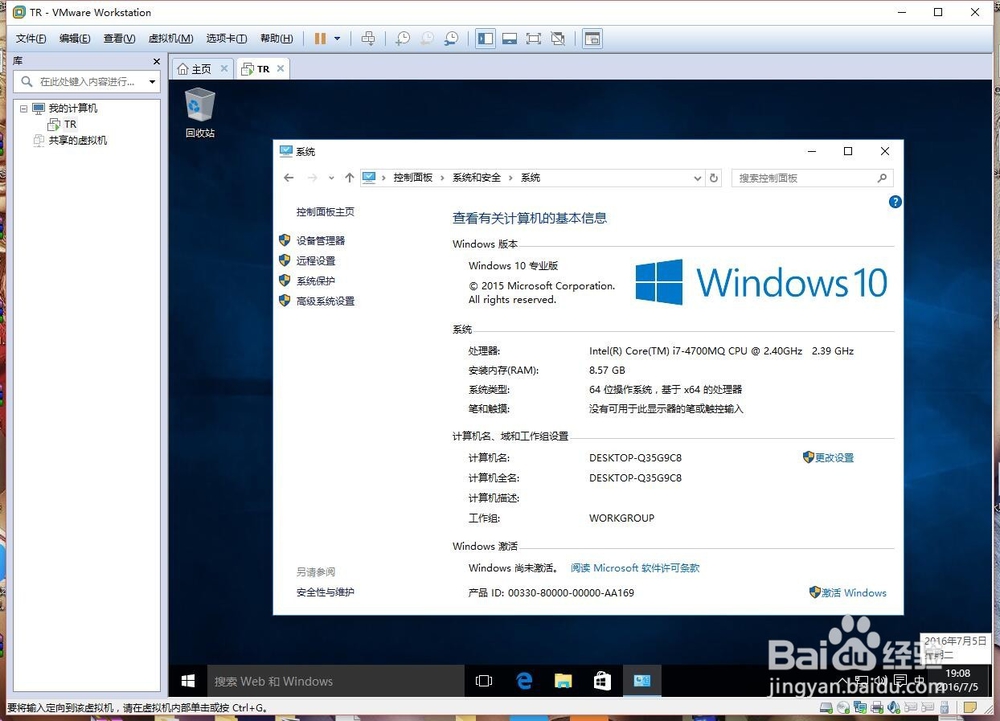The width and height of the screenshot is (1000, 721).
Task: Switch to Unity mode icon
Action: coord(558,39)
